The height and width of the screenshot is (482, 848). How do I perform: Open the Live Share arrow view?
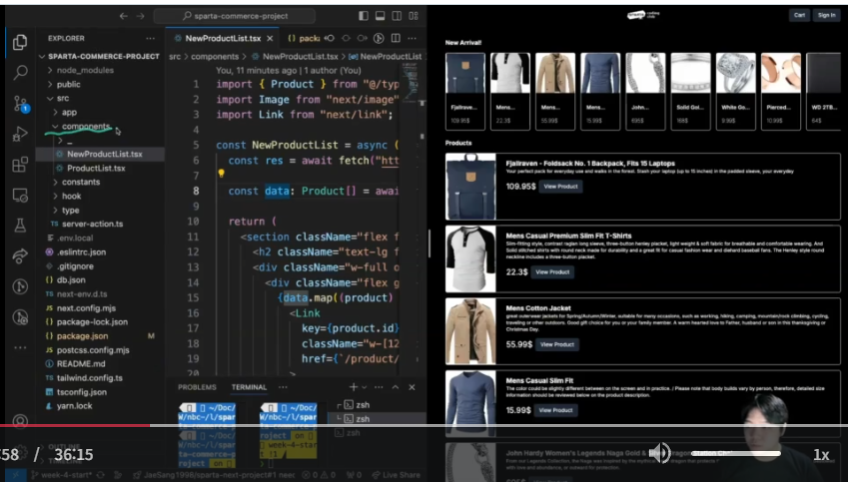(x=20, y=256)
